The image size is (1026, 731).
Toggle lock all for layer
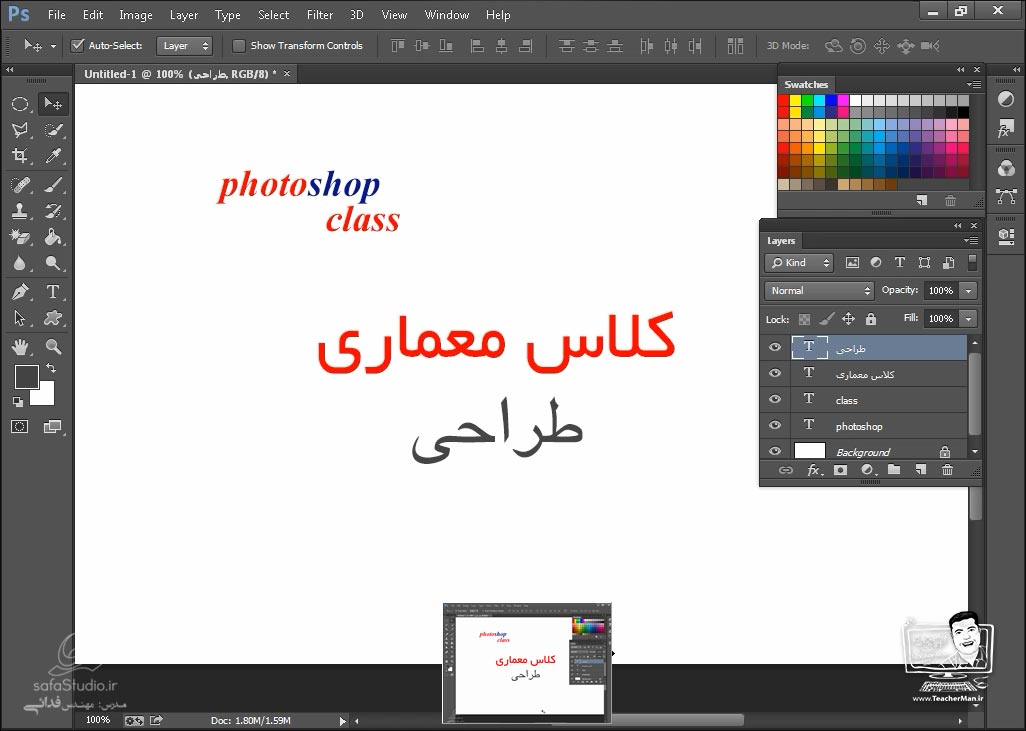coord(870,319)
